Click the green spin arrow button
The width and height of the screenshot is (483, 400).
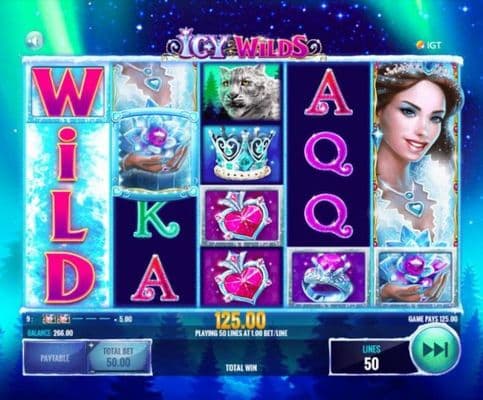pyautogui.click(x=435, y=350)
